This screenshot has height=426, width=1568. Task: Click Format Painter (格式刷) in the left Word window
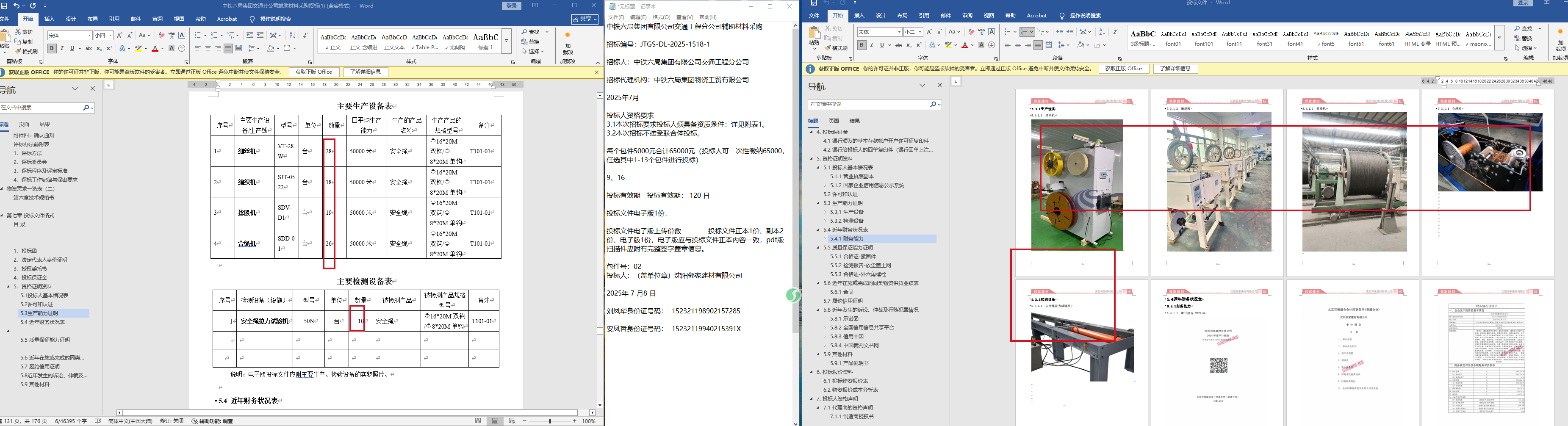(x=26, y=51)
